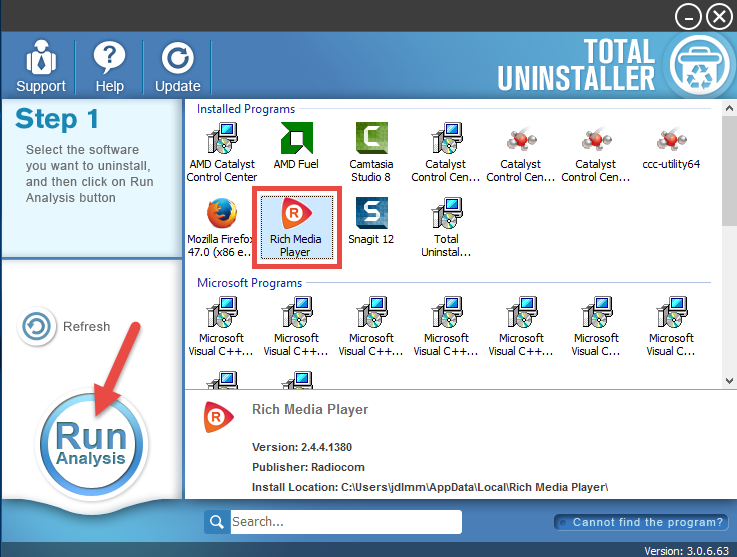Open the Support section
The height and width of the screenshot is (557, 737).
click(41, 67)
